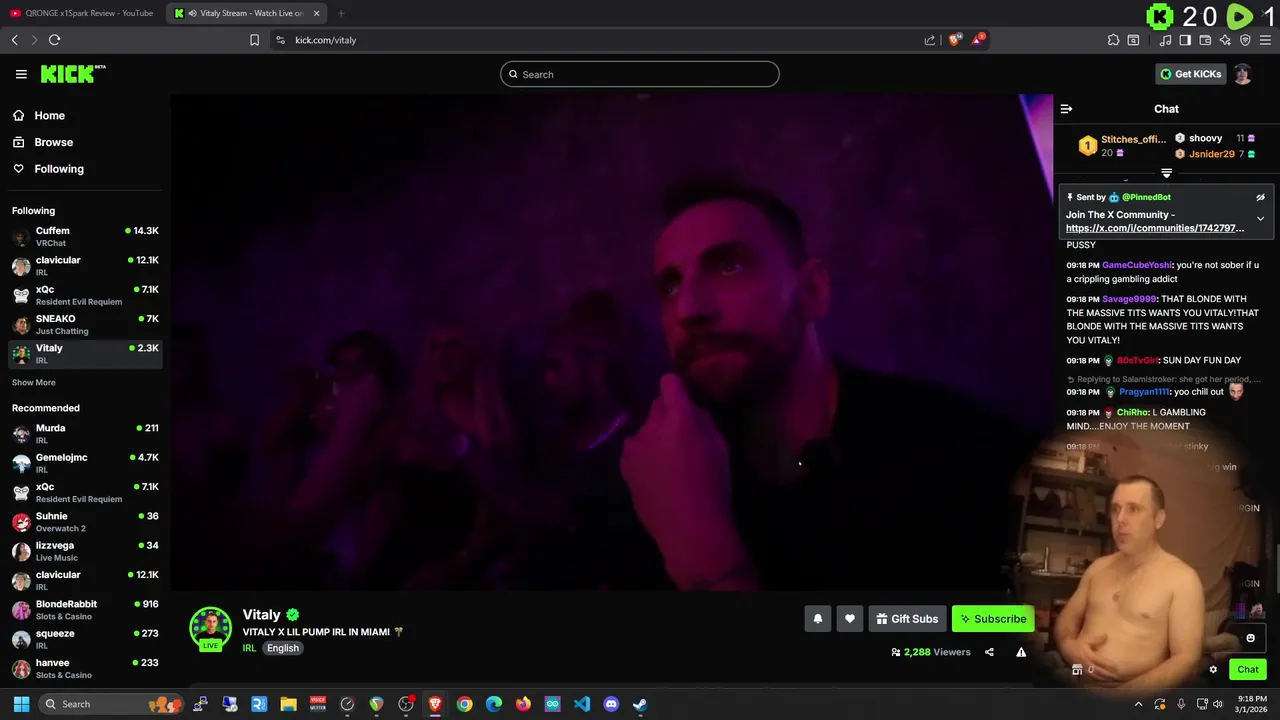Open browser extensions puzzle icon
The width and height of the screenshot is (1280, 720).
(x=1113, y=40)
